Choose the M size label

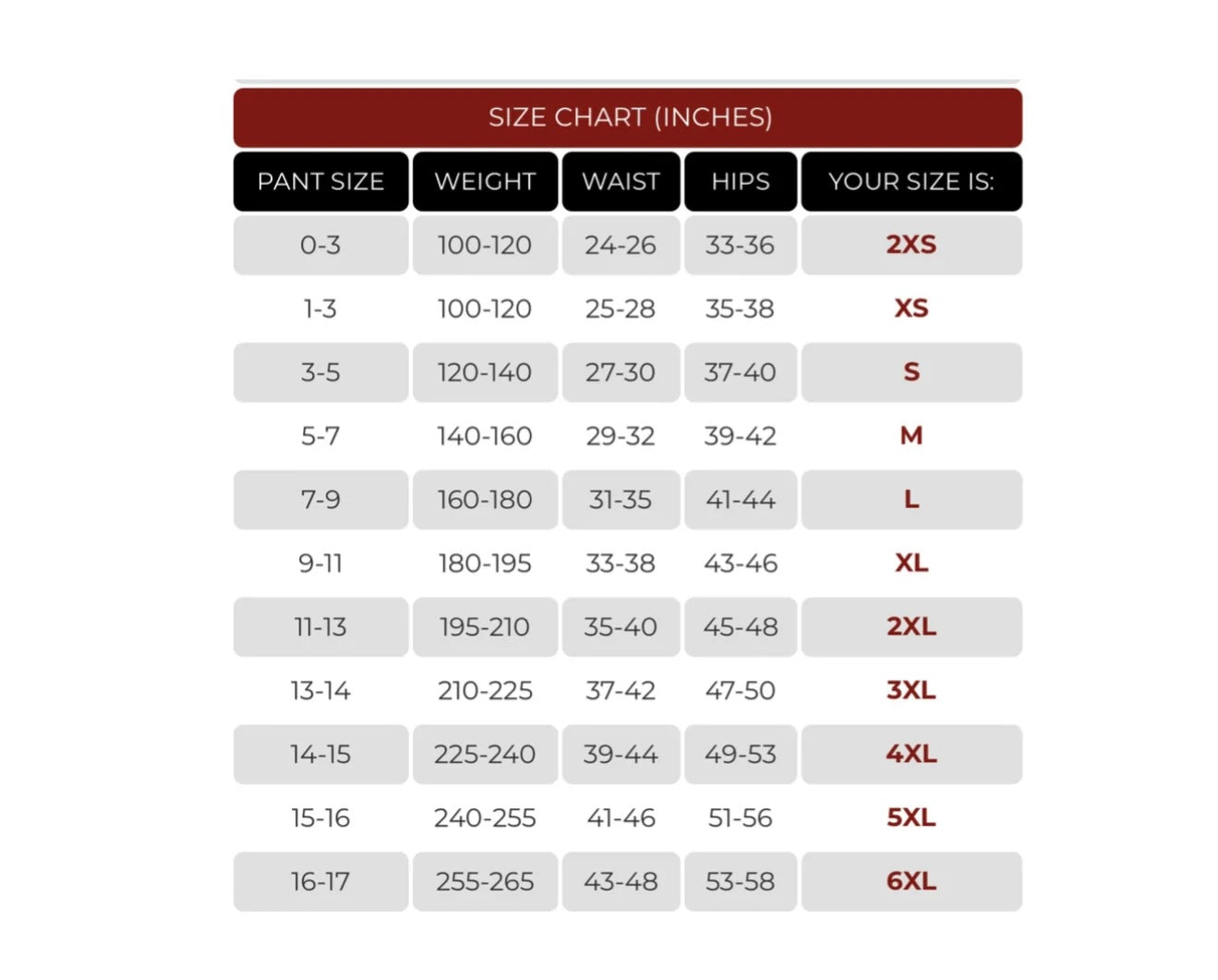[x=910, y=435]
